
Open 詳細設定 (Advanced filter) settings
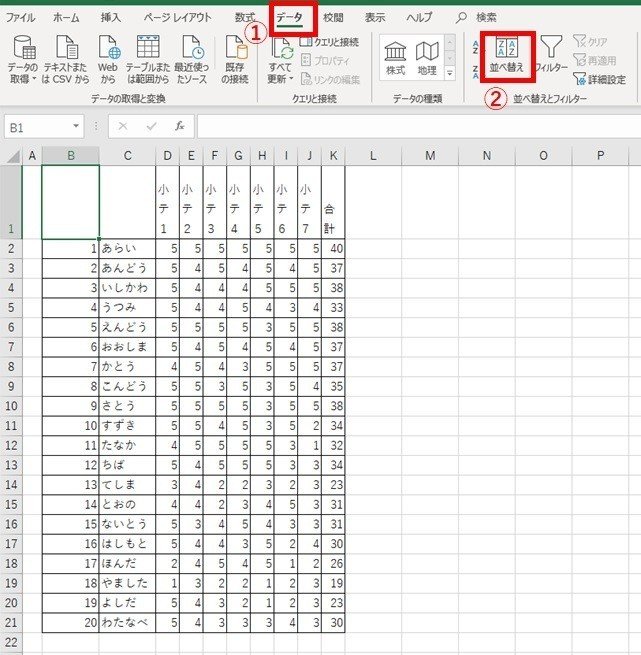(600, 79)
